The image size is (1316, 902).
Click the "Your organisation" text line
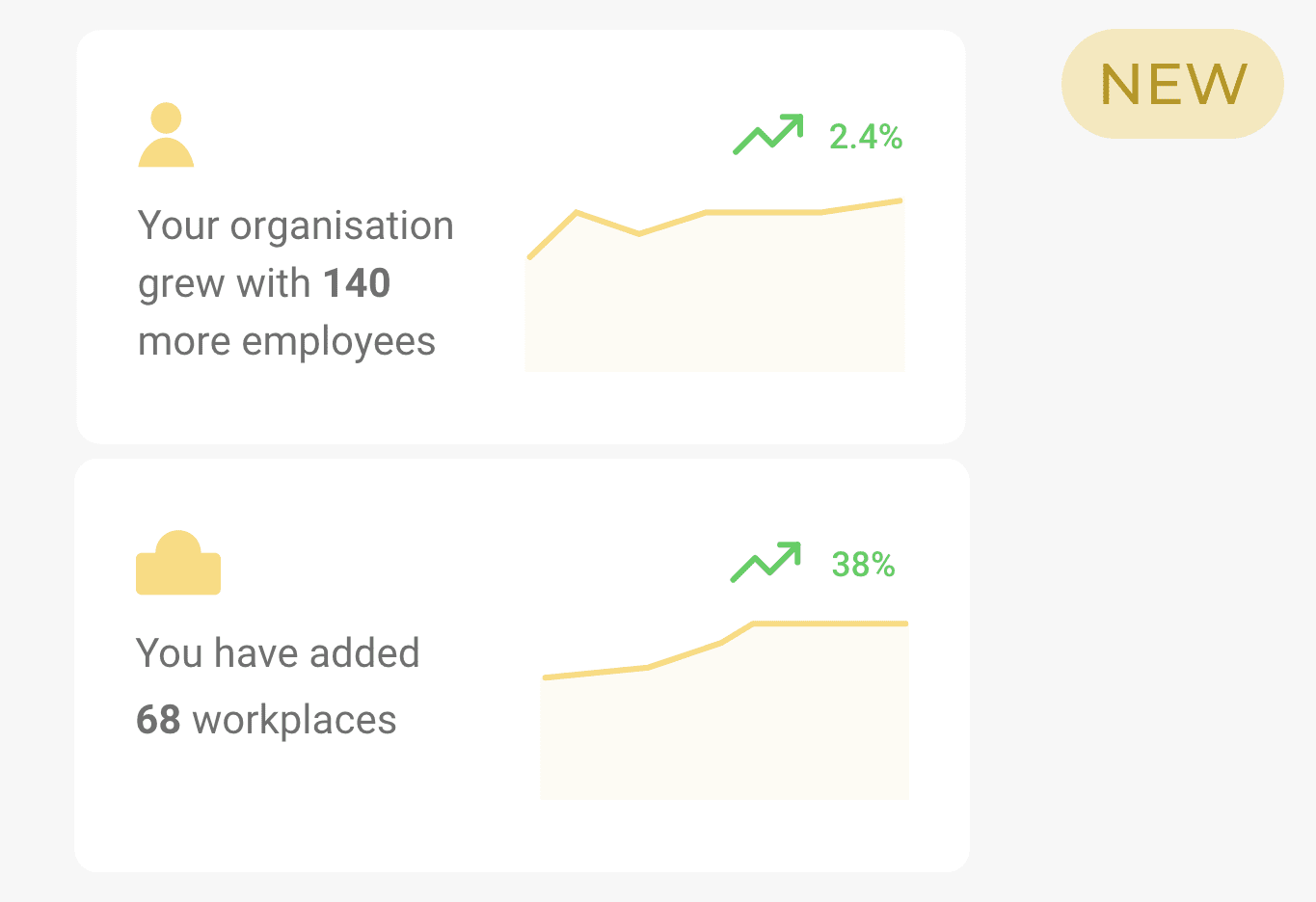[x=295, y=225]
